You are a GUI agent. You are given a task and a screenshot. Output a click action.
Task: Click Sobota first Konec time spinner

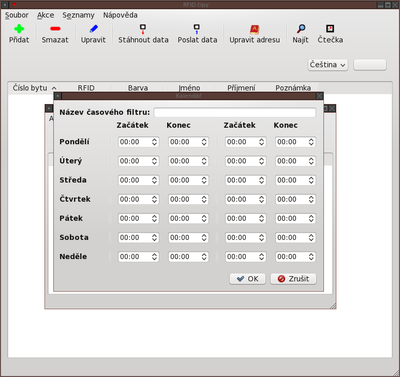pyautogui.click(x=188, y=238)
